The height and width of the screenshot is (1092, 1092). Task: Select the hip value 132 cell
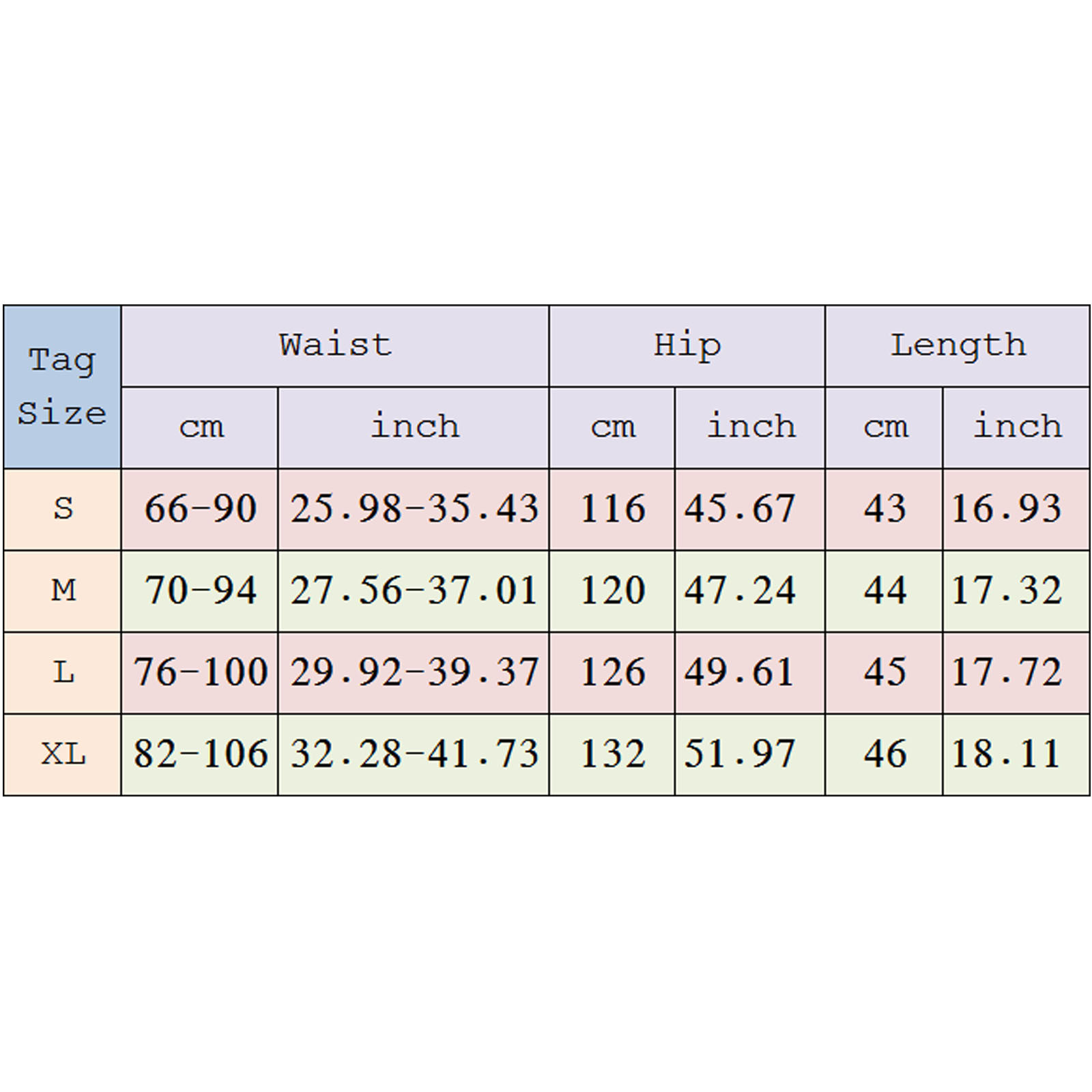point(612,755)
